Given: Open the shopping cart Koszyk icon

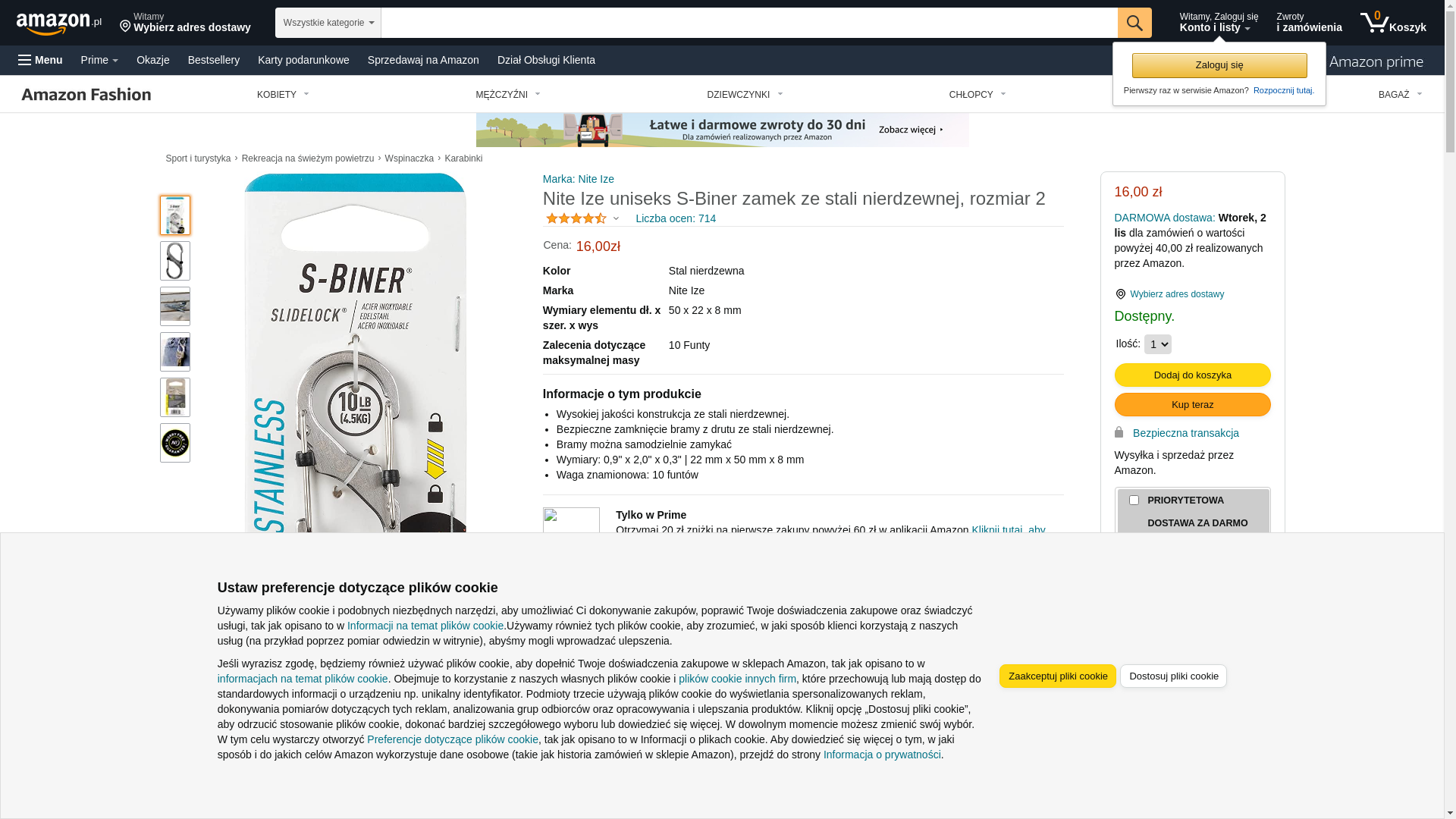Looking at the screenshot, I should click(x=1393, y=23).
